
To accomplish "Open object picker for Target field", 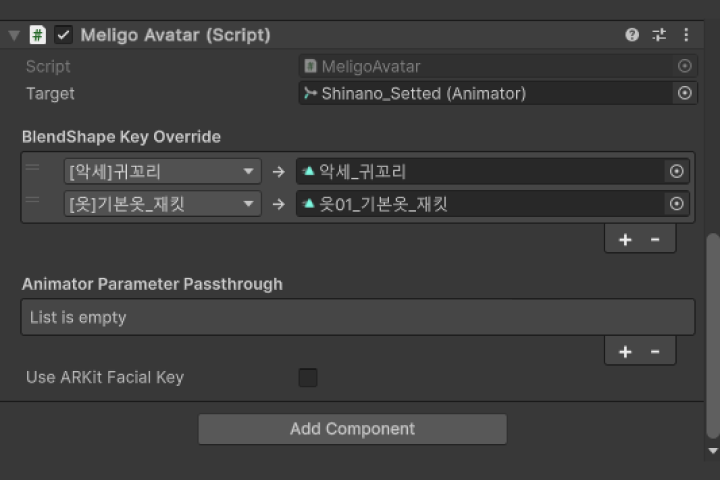I will (684, 93).
